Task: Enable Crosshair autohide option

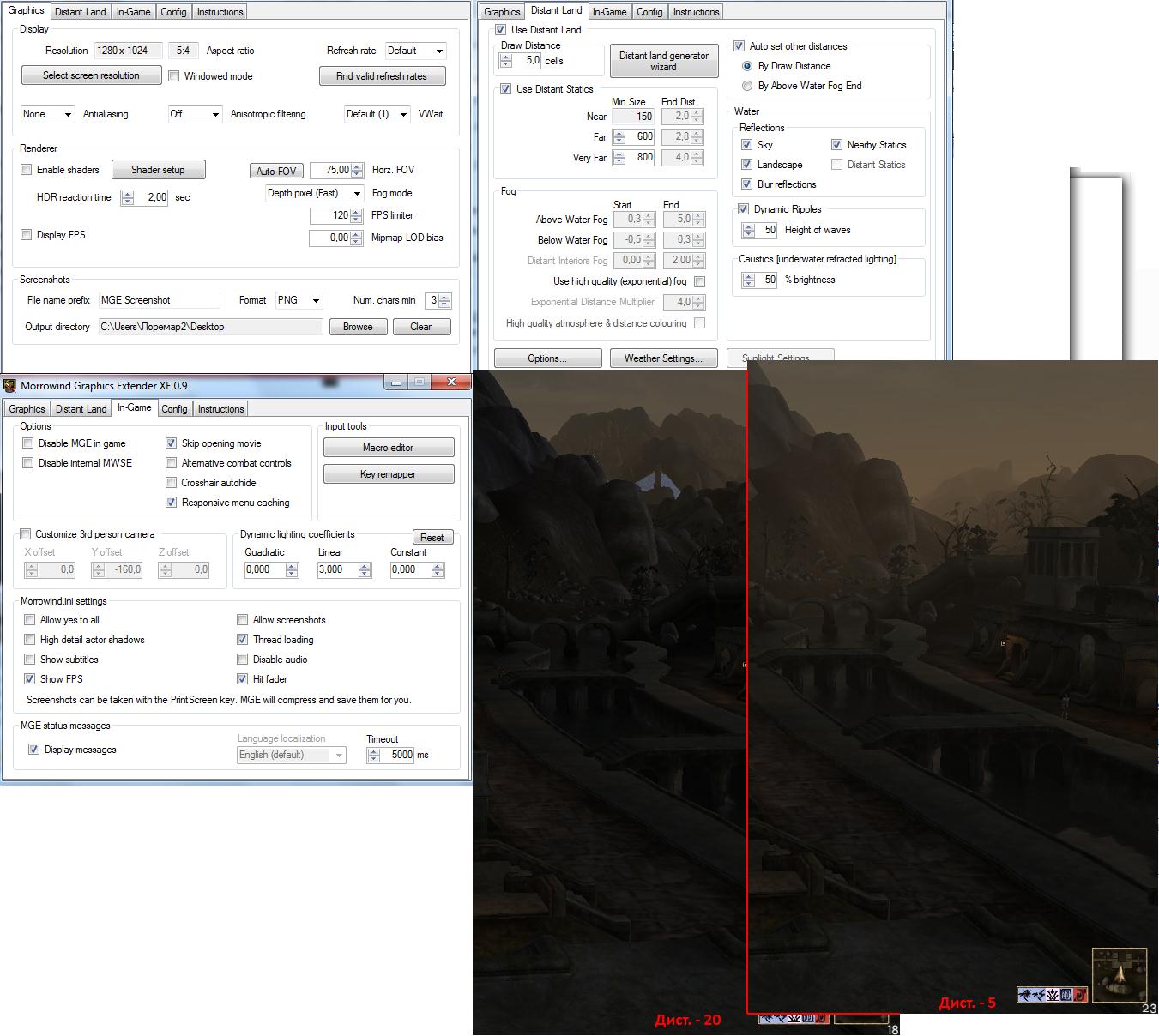Action: [171, 483]
